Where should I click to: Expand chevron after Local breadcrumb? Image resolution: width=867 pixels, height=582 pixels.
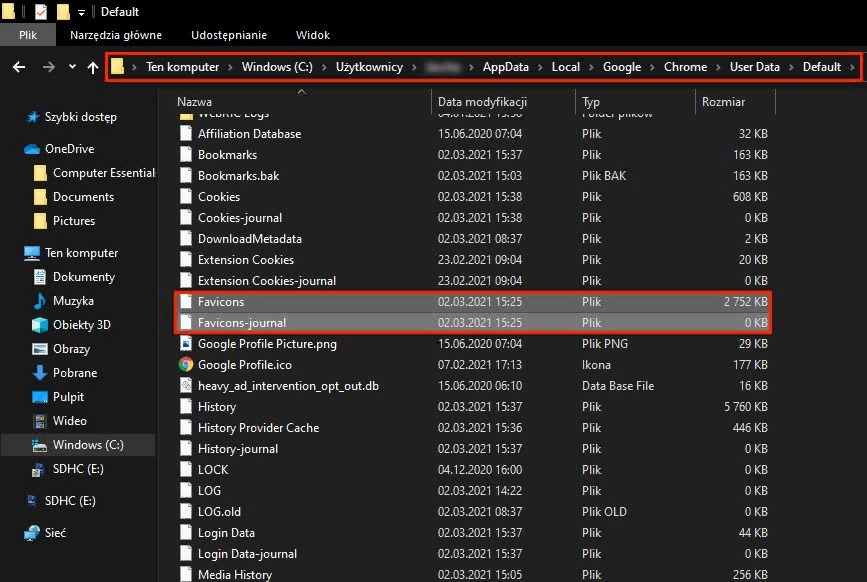tap(591, 67)
